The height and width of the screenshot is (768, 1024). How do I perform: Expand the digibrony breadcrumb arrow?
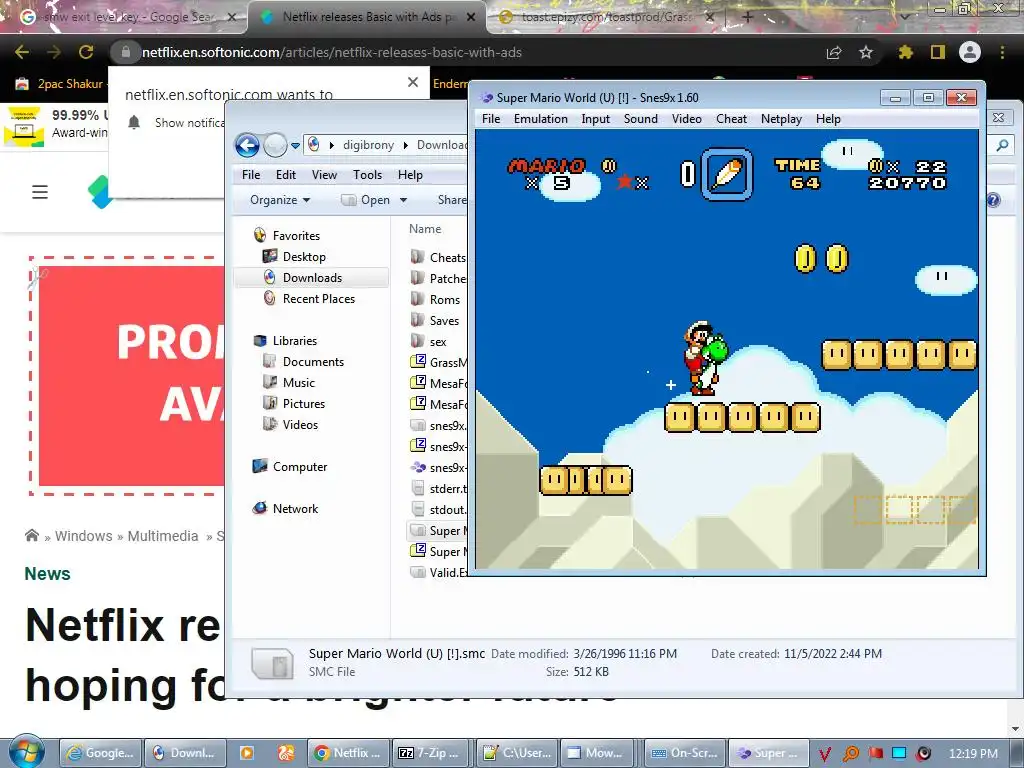[x=406, y=145]
